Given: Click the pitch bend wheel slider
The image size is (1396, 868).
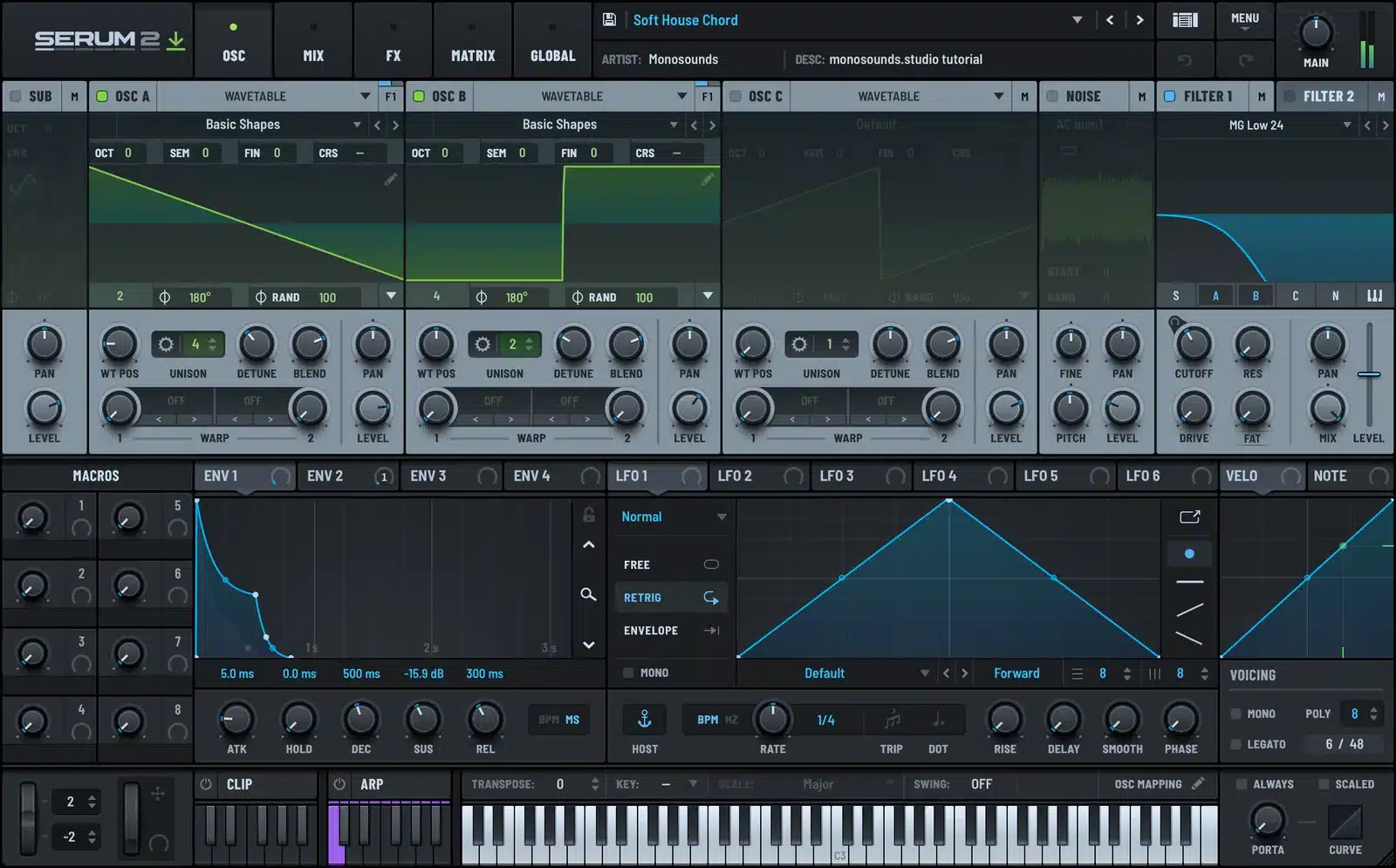Looking at the screenshot, I should coord(29,818).
